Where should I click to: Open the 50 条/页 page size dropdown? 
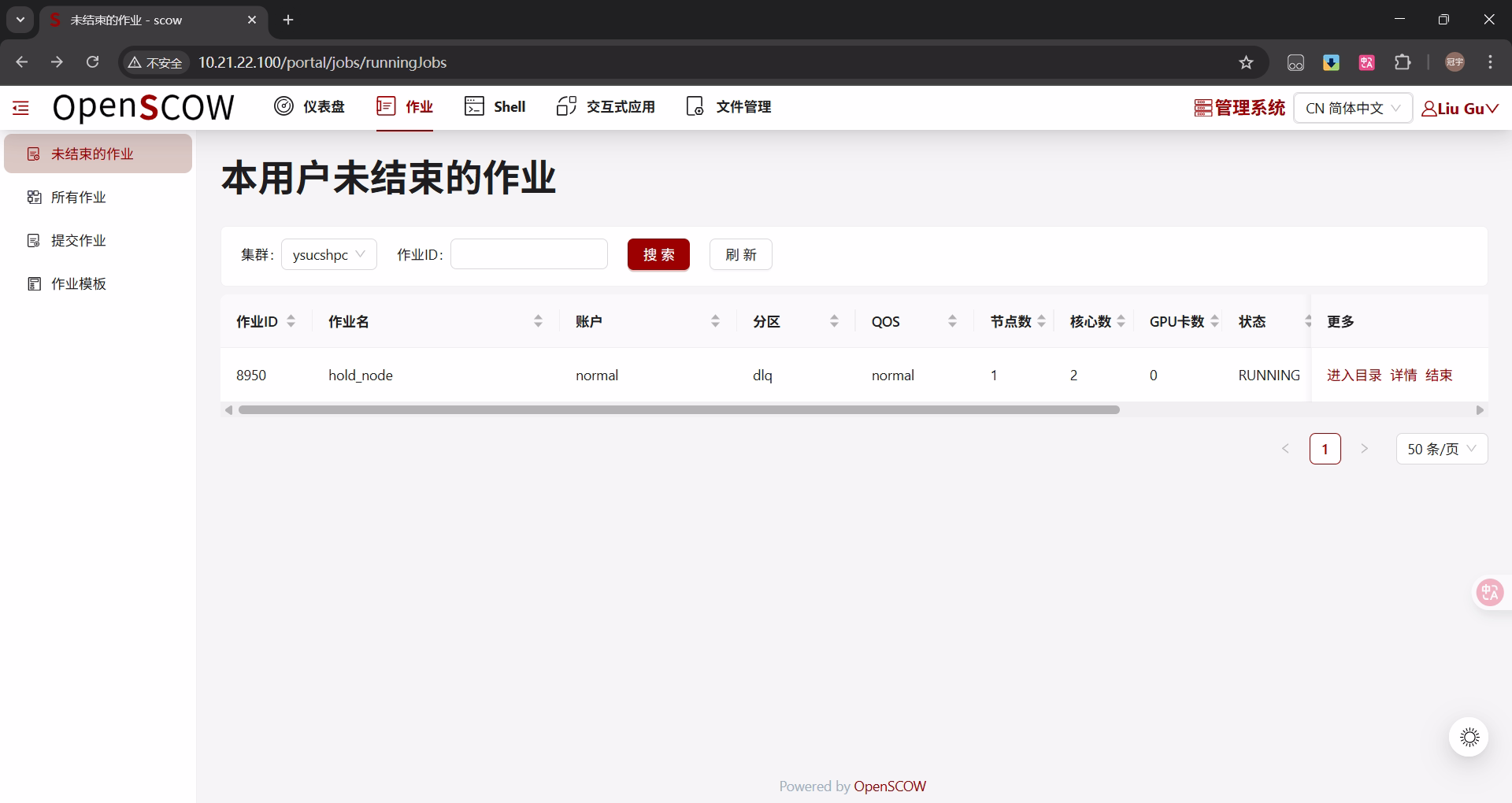pyautogui.click(x=1440, y=449)
